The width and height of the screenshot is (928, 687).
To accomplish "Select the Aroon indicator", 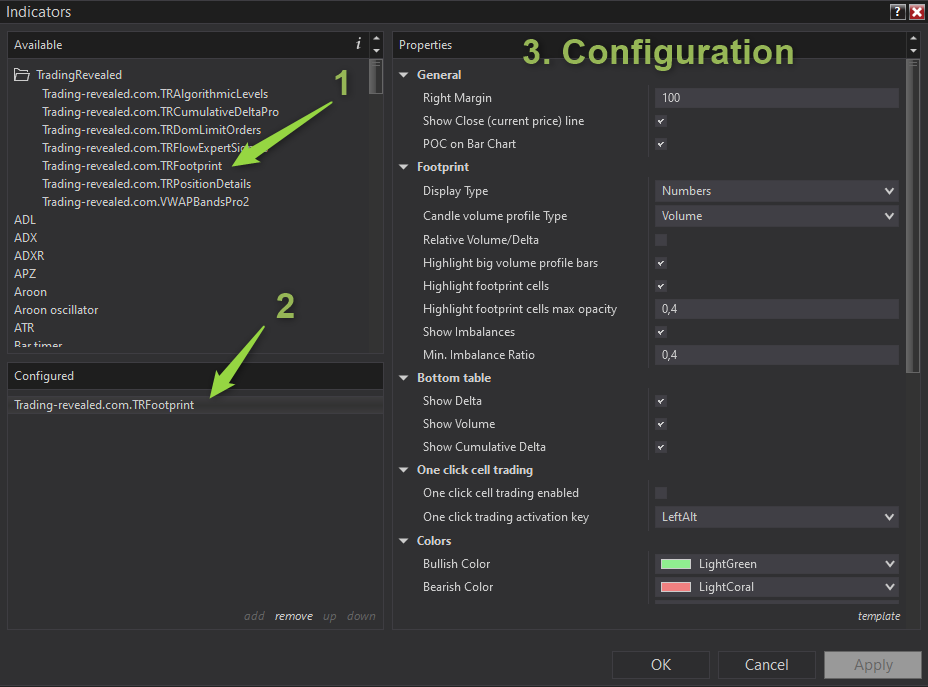I will 30,292.
